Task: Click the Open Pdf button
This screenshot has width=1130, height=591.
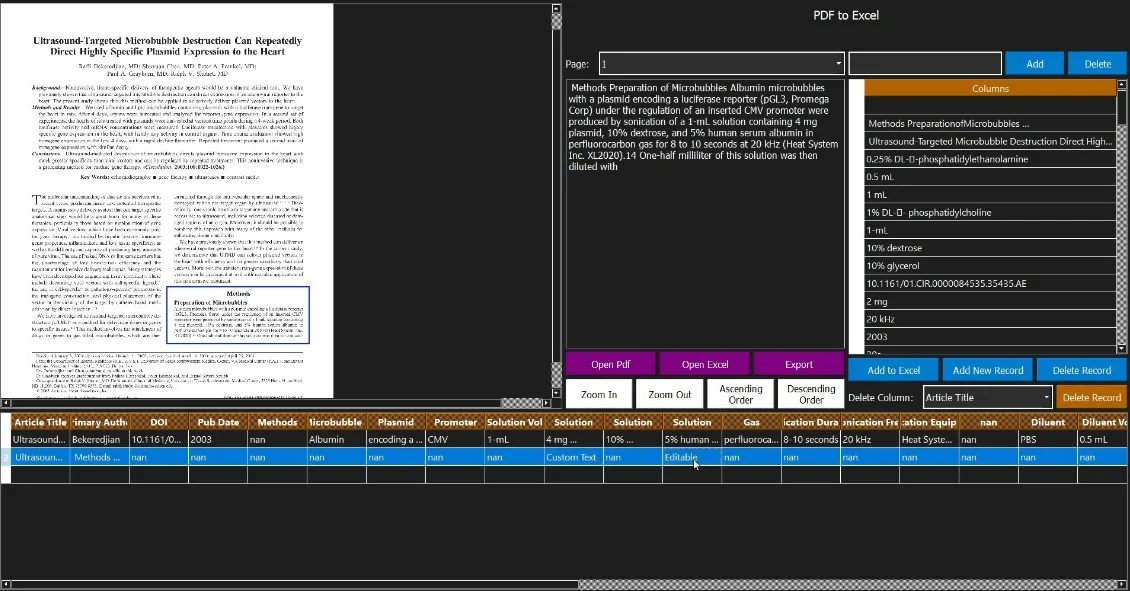Action: (x=610, y=364)
